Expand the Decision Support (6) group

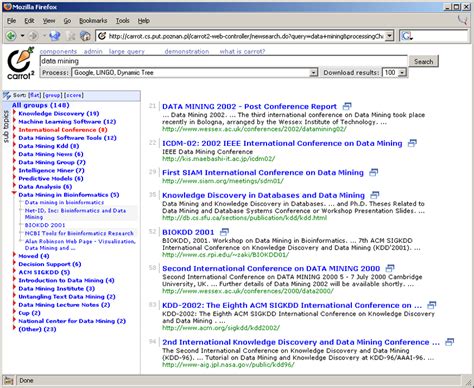click(14, 263)
